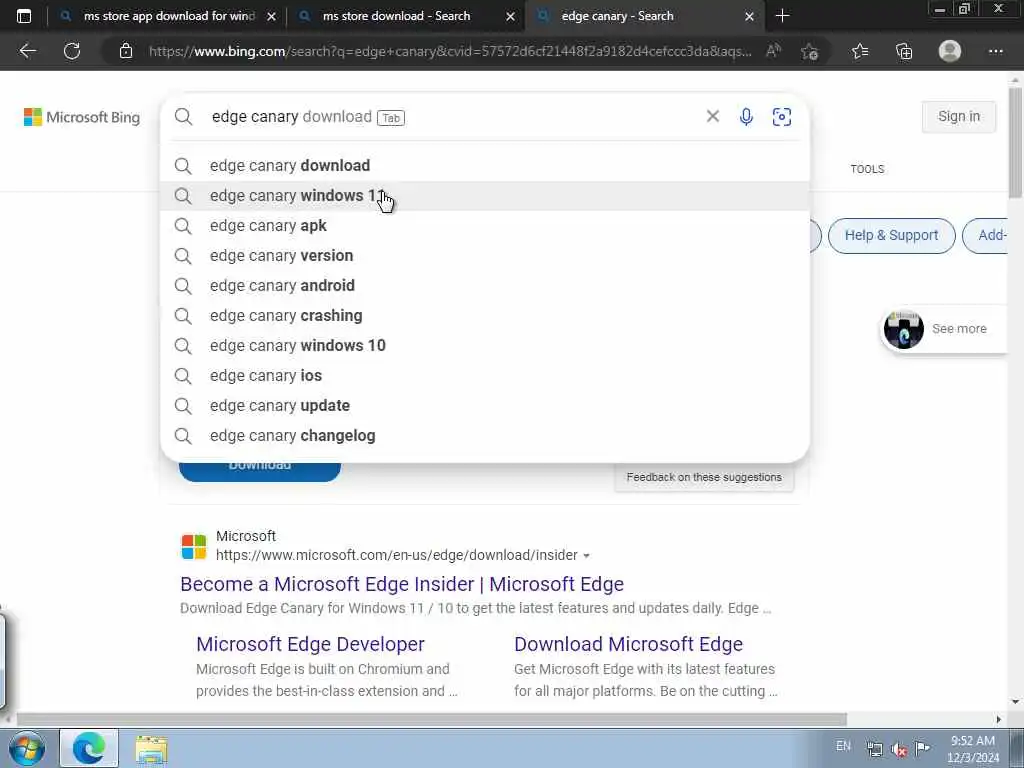The width and height of the screenshot is (1024, 768).
Task: Open File Explorer from the taskbar
Action: (152, 748)
